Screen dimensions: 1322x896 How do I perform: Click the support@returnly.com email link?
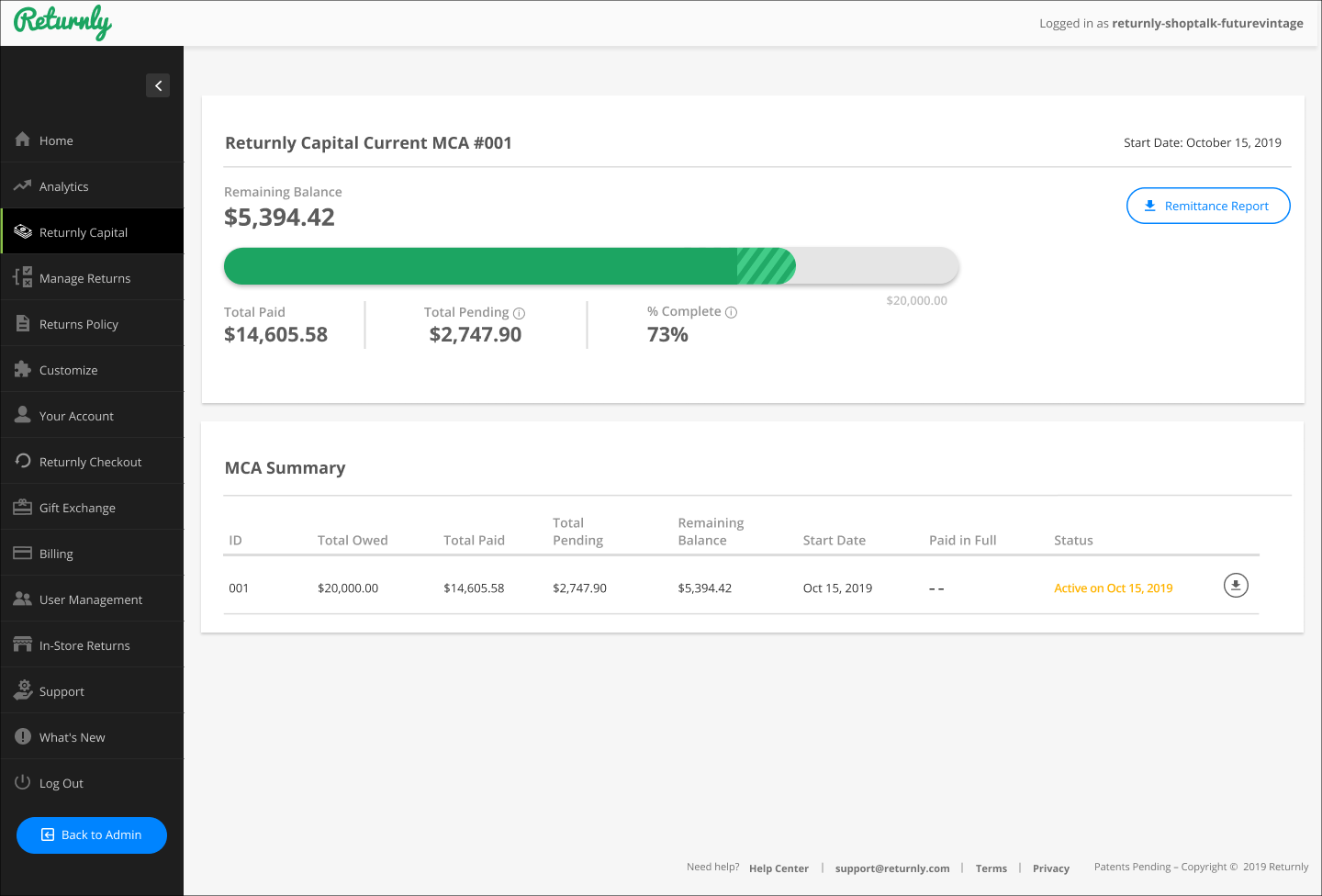pyautogui.click(x=892, y=868)
